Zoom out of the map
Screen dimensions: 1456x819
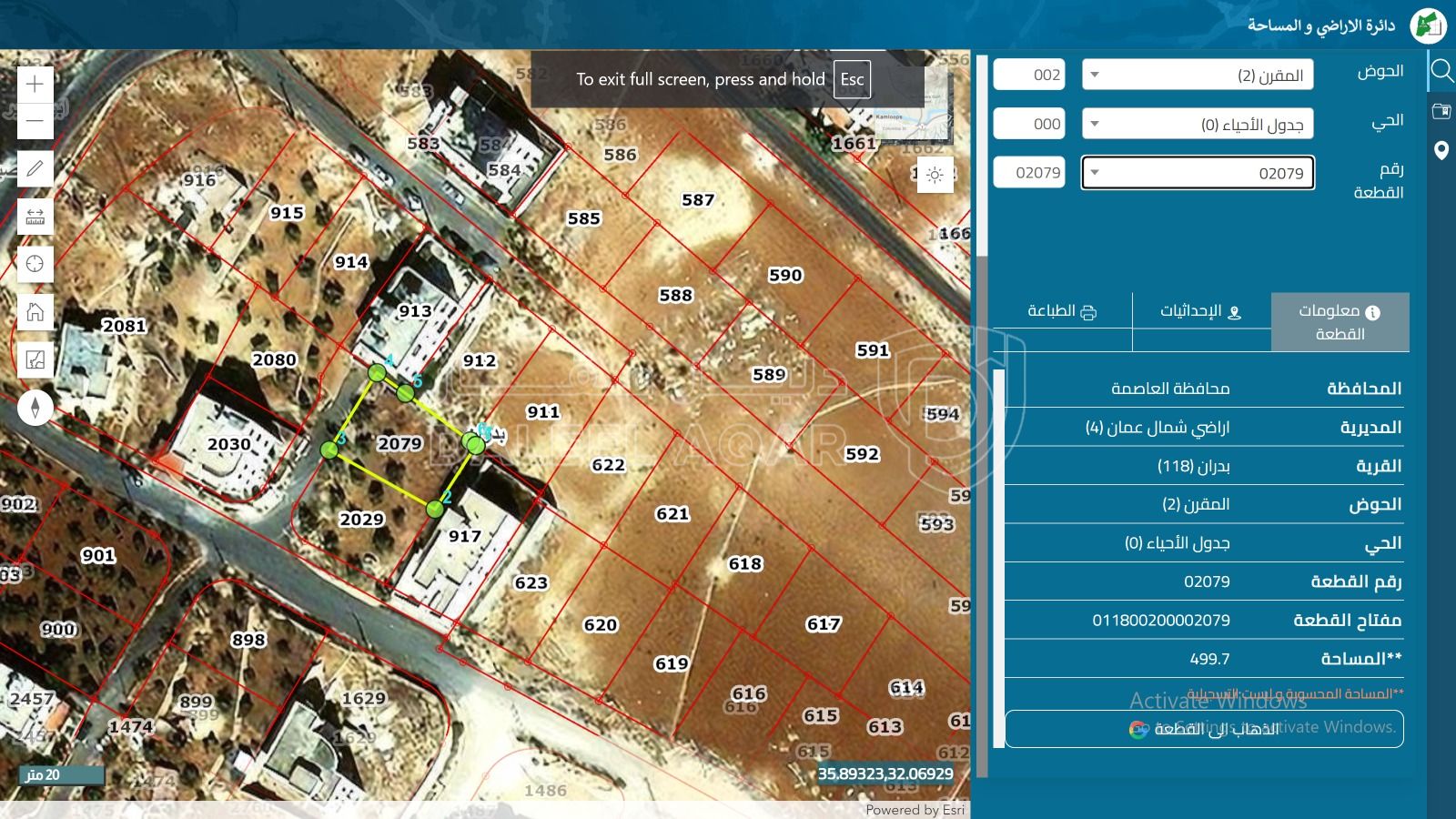pos(35,121)
